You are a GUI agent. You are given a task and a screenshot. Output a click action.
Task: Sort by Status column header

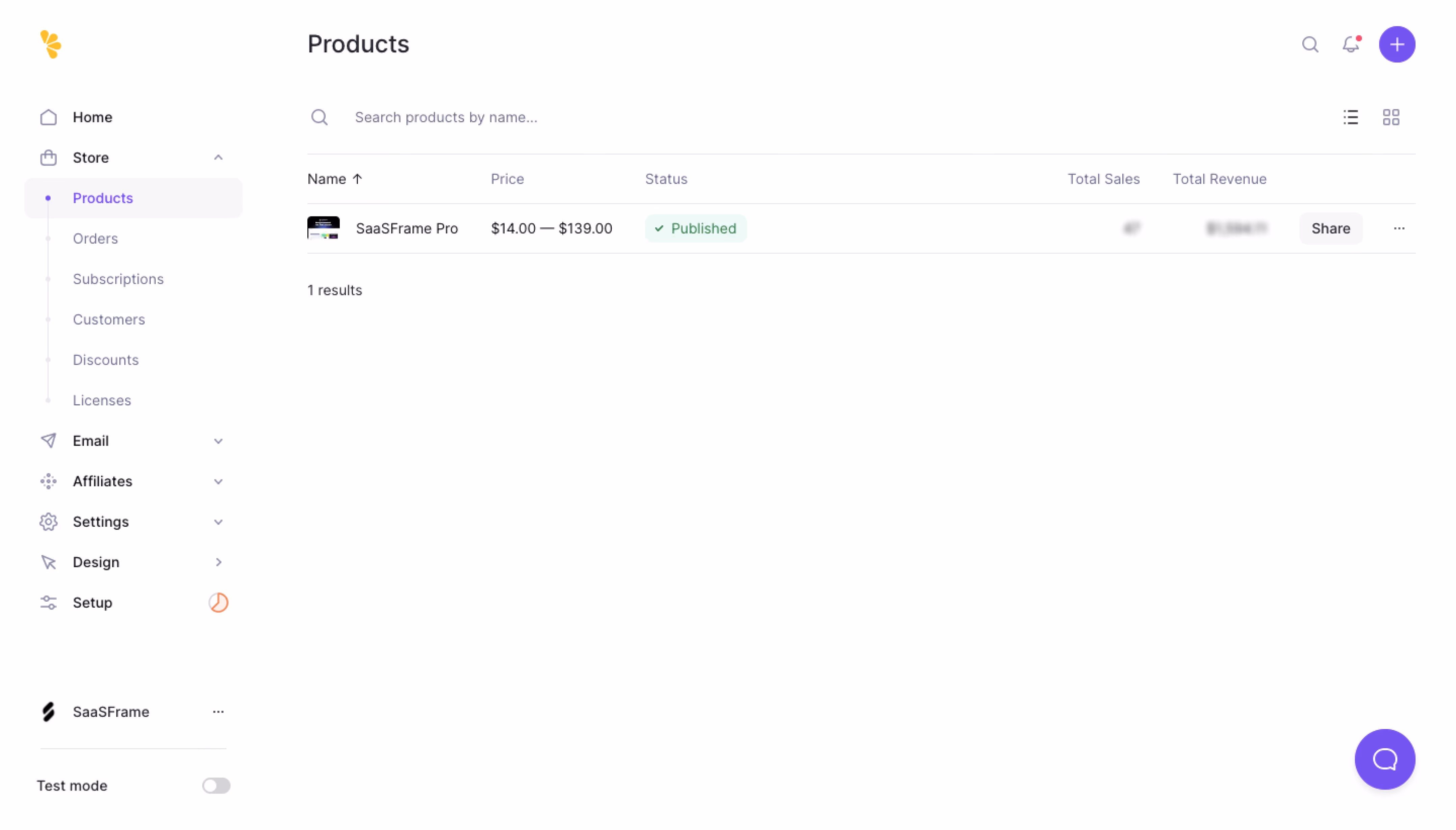pyautogui.click(x=666, y=179)
